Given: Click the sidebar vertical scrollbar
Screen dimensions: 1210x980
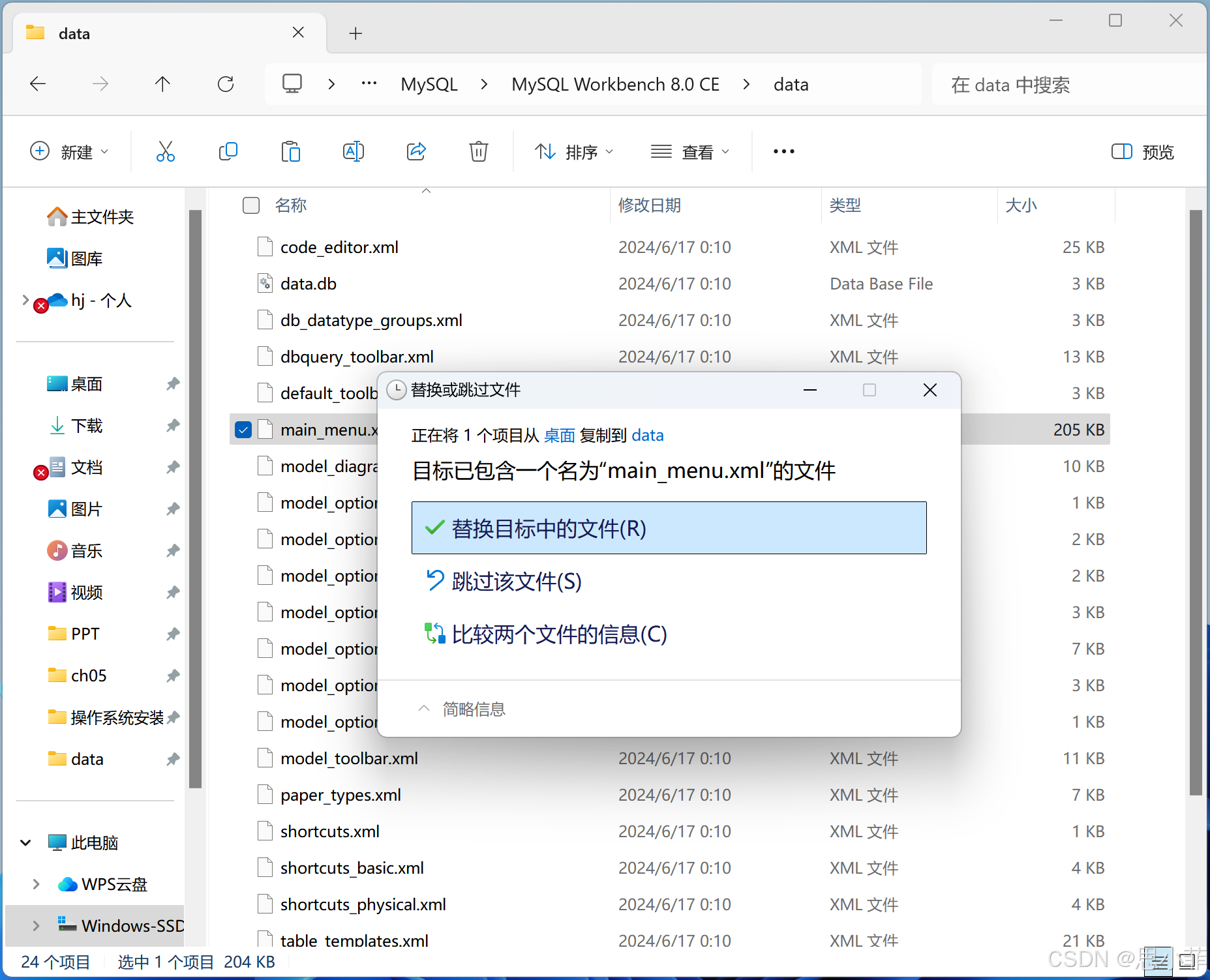Looking at the screenshot, I should click(x=195, y=499).
